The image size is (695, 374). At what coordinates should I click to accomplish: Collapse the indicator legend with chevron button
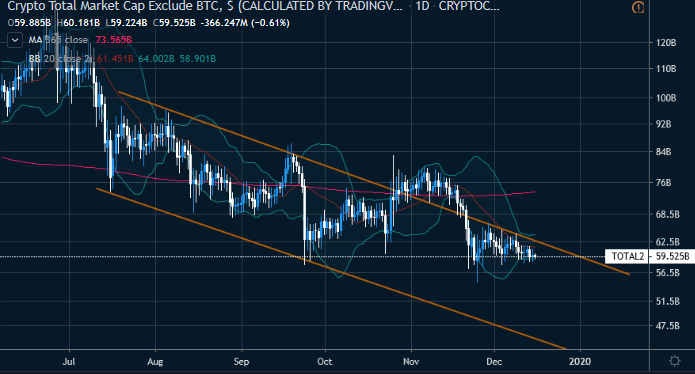point(15,40)
